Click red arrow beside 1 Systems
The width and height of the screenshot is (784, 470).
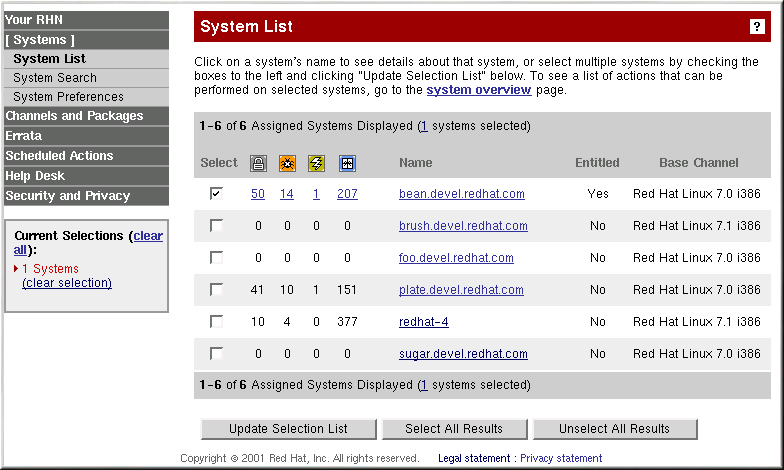(16, 269)
